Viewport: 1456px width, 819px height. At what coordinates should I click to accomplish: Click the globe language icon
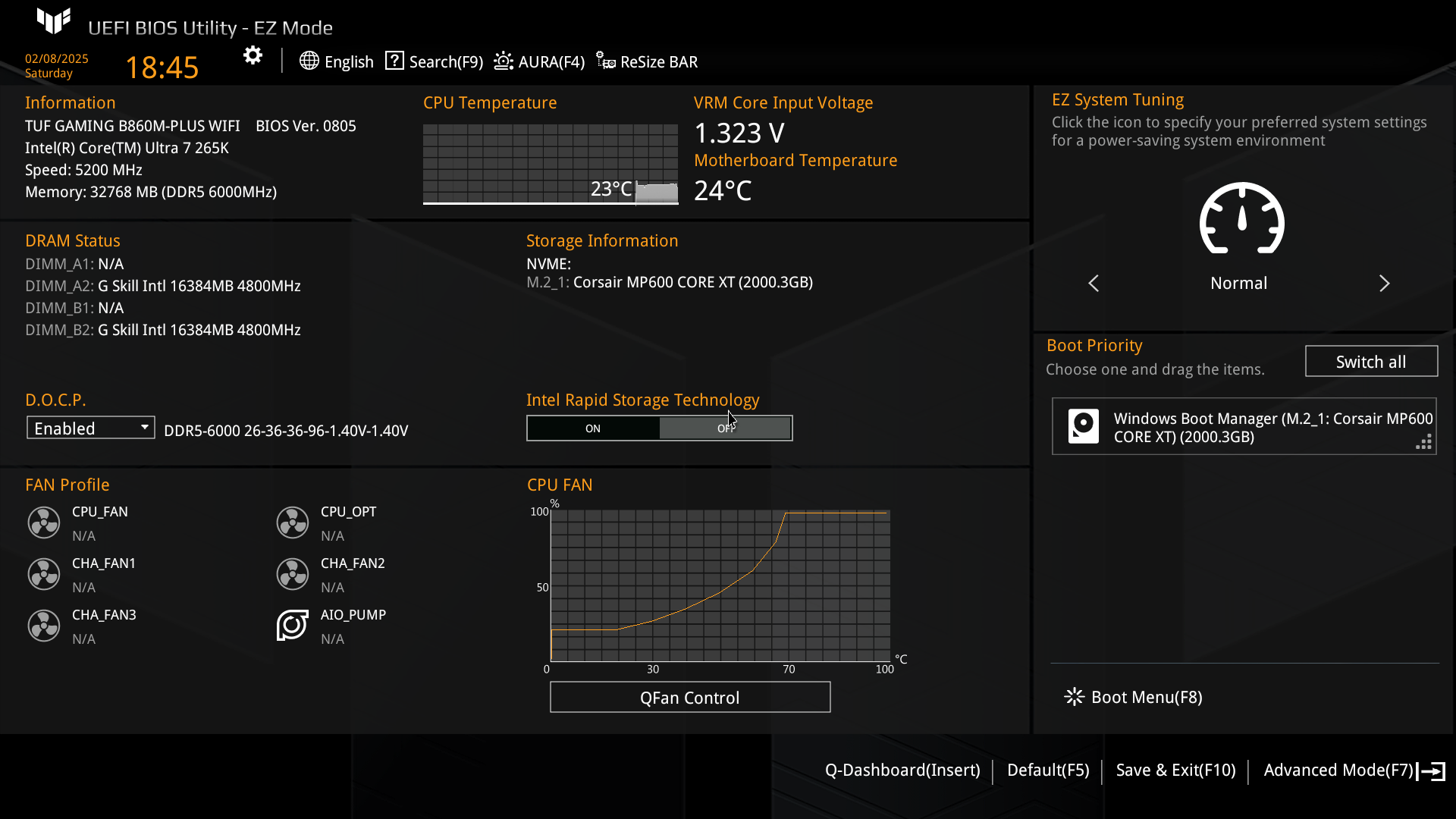(309, 61)
